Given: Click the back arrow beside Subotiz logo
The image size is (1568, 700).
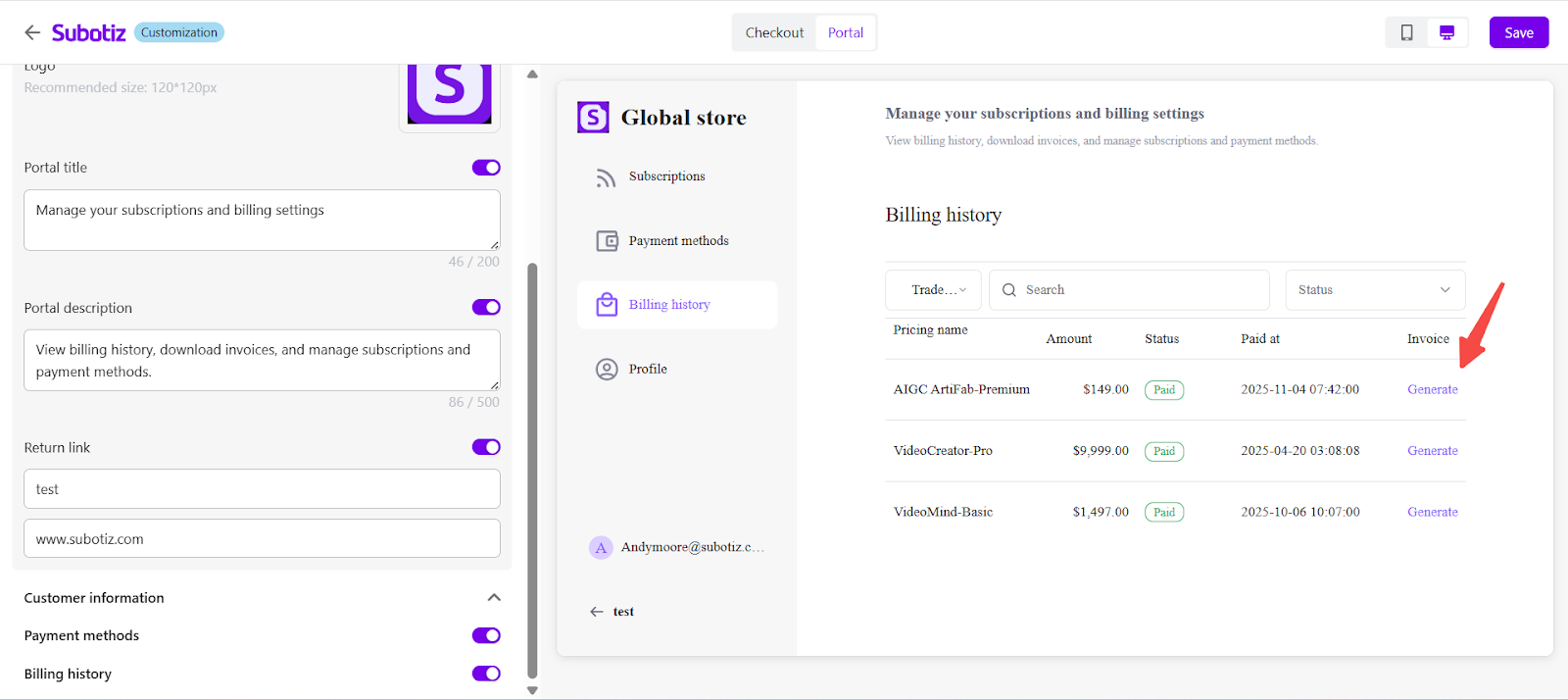Looking at the screenshot, I should tap(32, 32).
